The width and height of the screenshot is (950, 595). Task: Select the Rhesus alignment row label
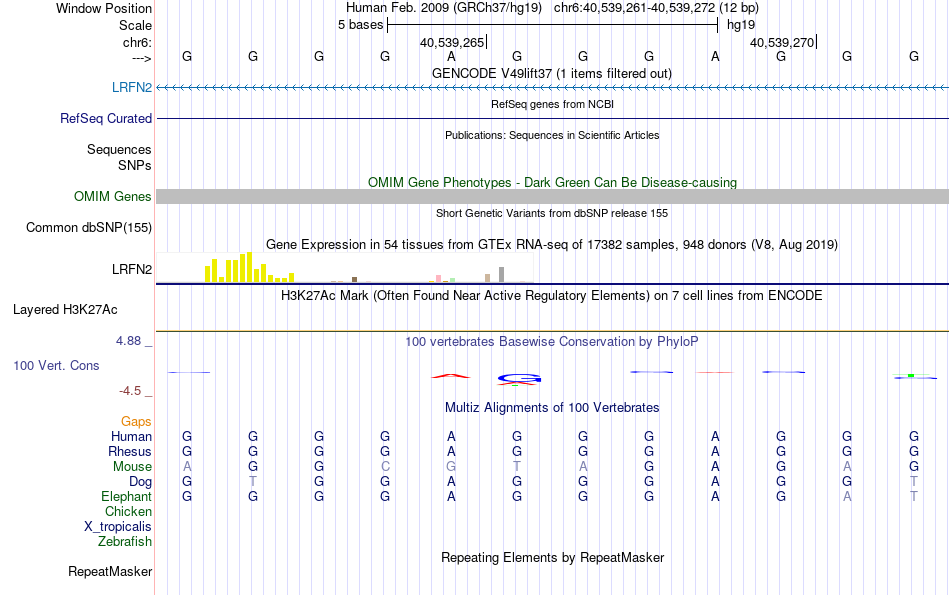click(x=130, y=451)
